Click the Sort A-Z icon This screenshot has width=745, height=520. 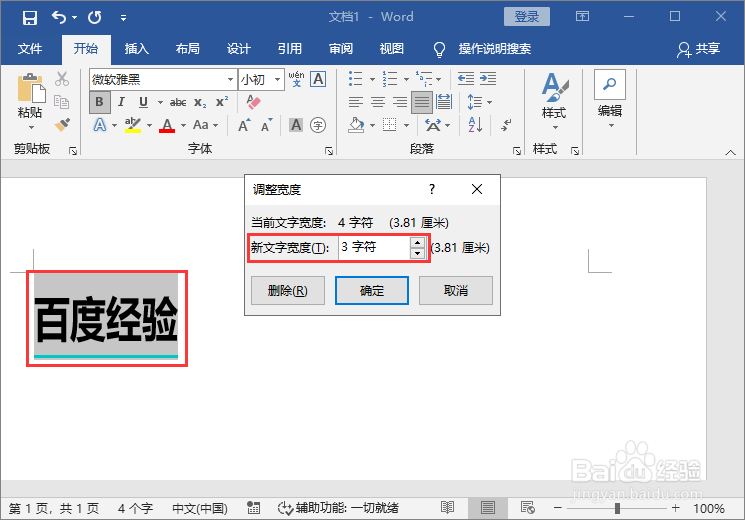(475, 125)
